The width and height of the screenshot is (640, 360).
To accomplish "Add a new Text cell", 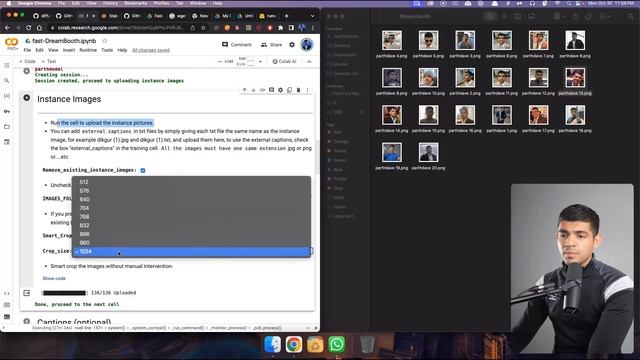I will point(49,61).
